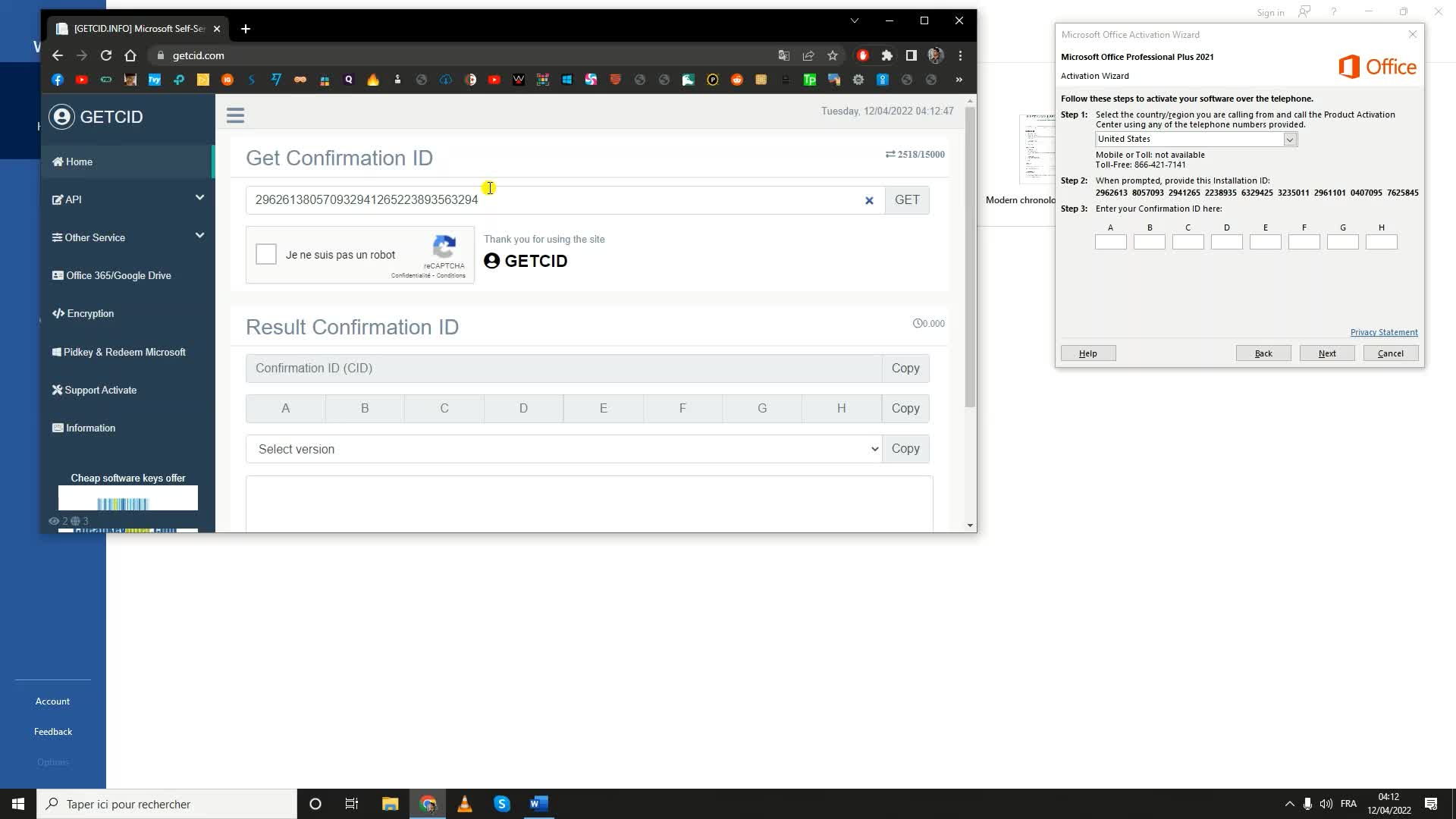Open the Select version dropdown
The width and height of the screenshot is (1456, 819).
point(563,449)
